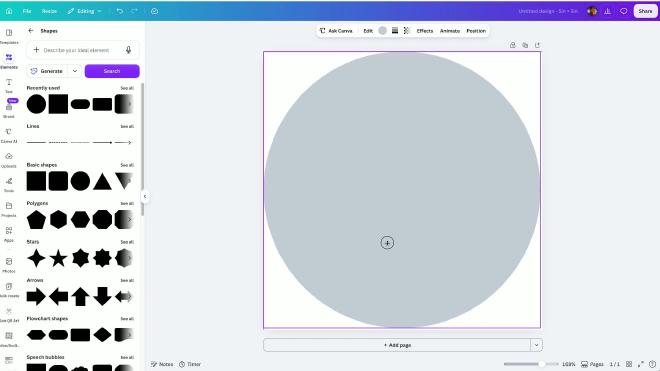Expand the Generate options dropdown arrow
Image resolution: width=660 pixels, height=371 pixels.
click(x=75, y=71)
